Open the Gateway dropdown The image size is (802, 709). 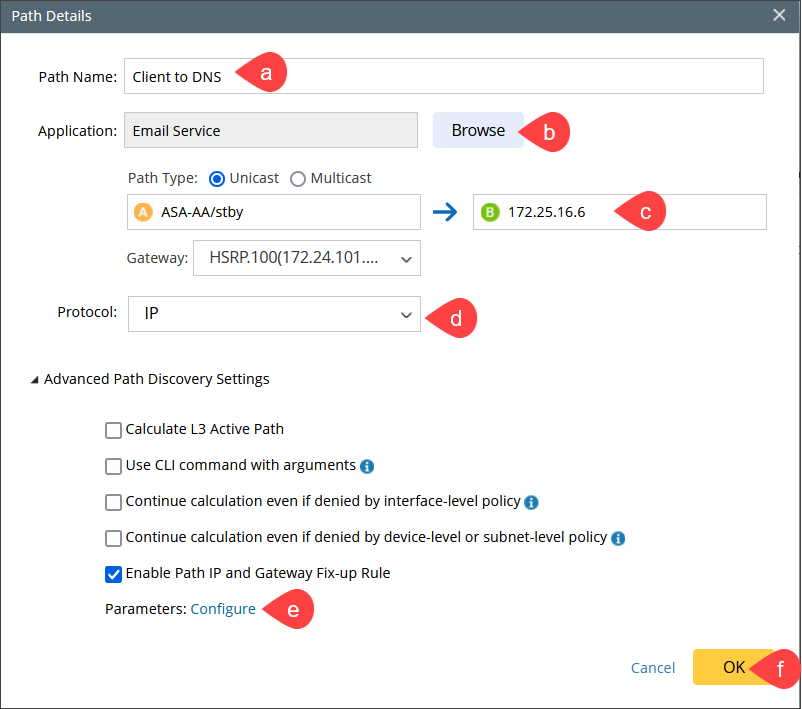[x=306, y=258]
